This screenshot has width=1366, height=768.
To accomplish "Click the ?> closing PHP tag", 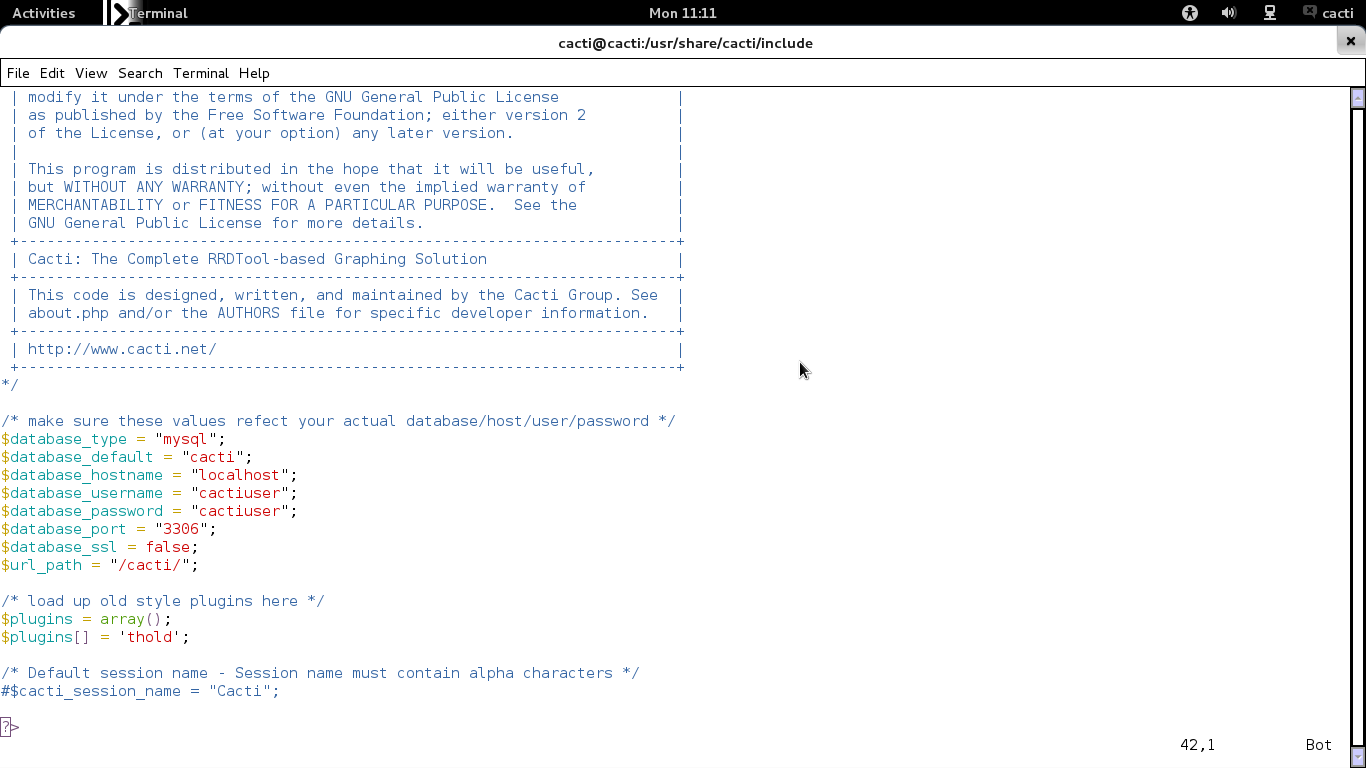I will coord(10,727).
